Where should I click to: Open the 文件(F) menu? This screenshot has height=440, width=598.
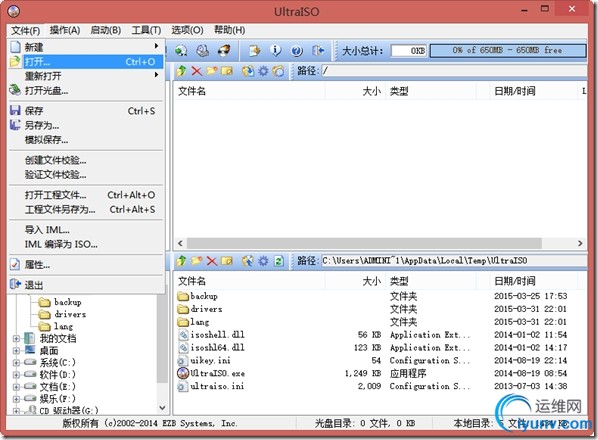point(26,30)
